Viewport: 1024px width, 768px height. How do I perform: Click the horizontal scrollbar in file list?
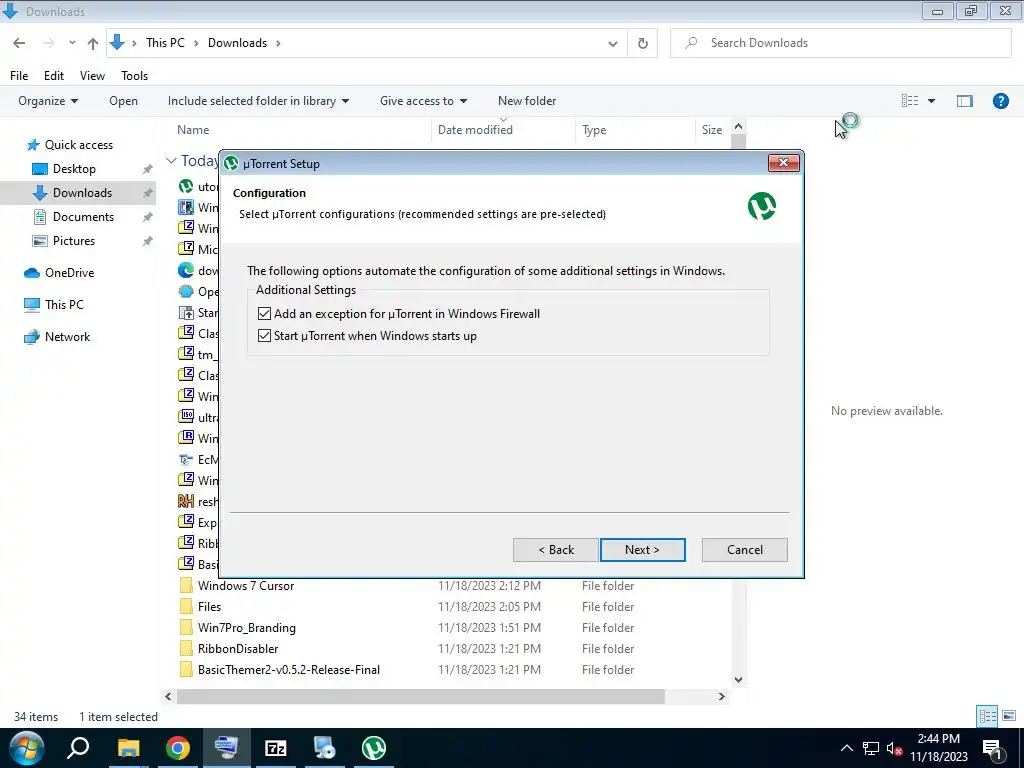pyautogui.click(x=421, y=697)
